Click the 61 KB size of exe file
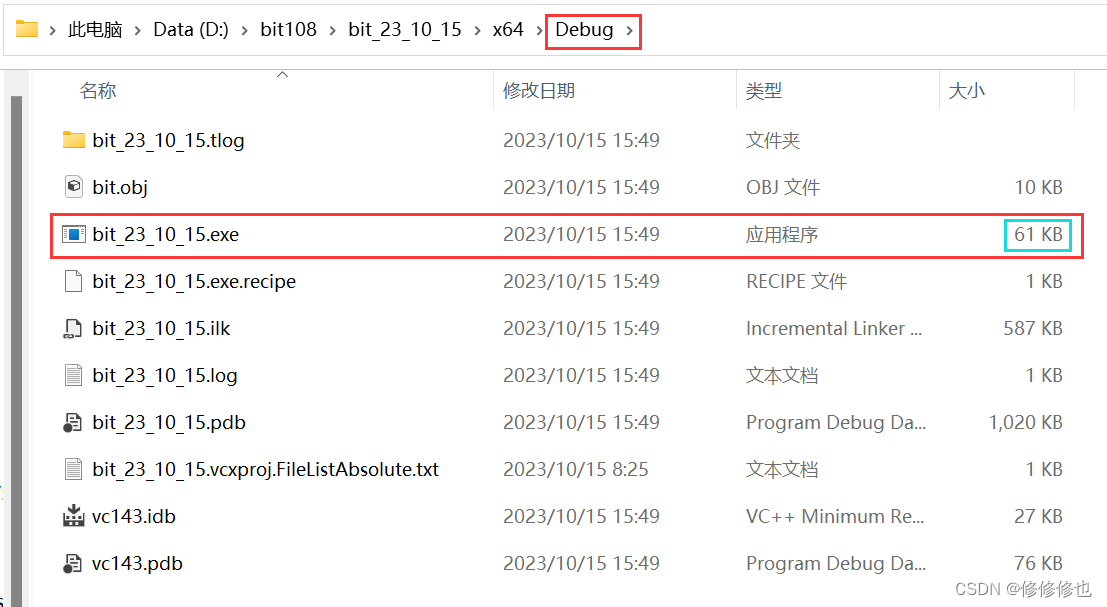This screenshot has width=1107, height=607. coord(1038,234)
